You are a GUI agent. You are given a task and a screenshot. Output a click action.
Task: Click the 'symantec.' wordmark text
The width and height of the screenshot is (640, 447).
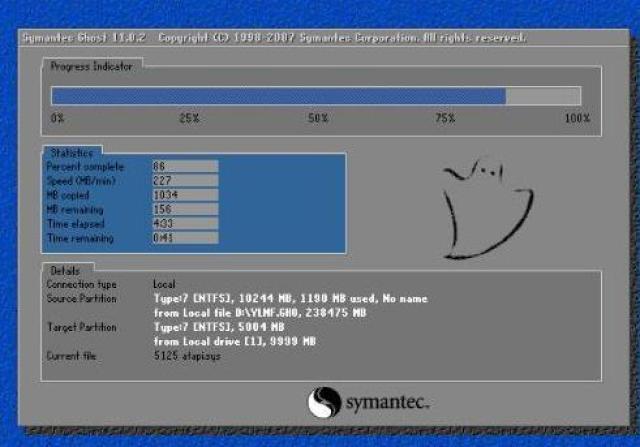(x=387, y=403)
